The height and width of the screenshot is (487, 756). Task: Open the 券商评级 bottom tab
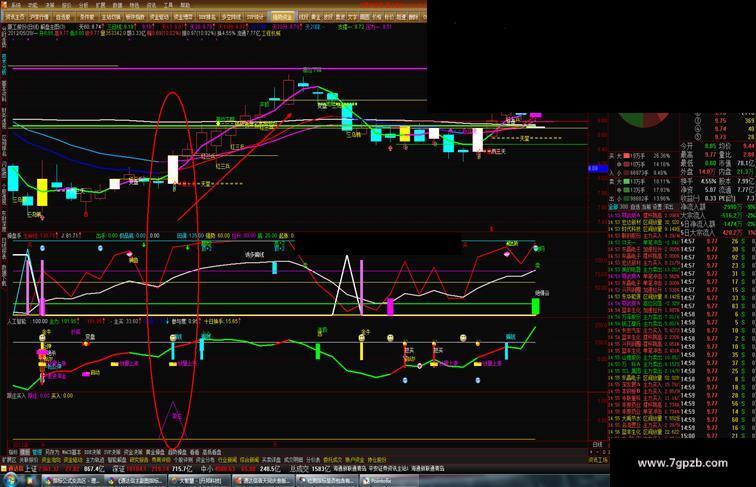(x=161, y=460)
